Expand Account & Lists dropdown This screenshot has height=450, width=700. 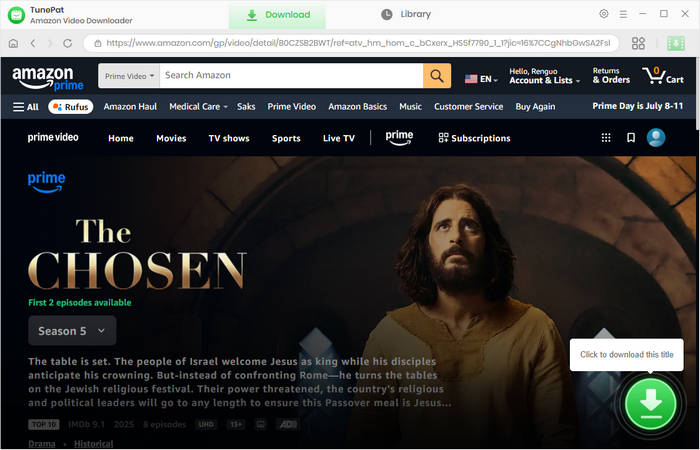click(x=545, y=76)
